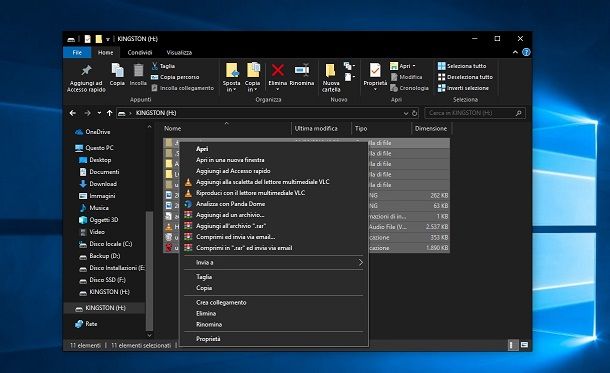This screenshot has height=373, width=610.
Task: Click Incolla collegamento in ribbon
Action: point(182,88)
